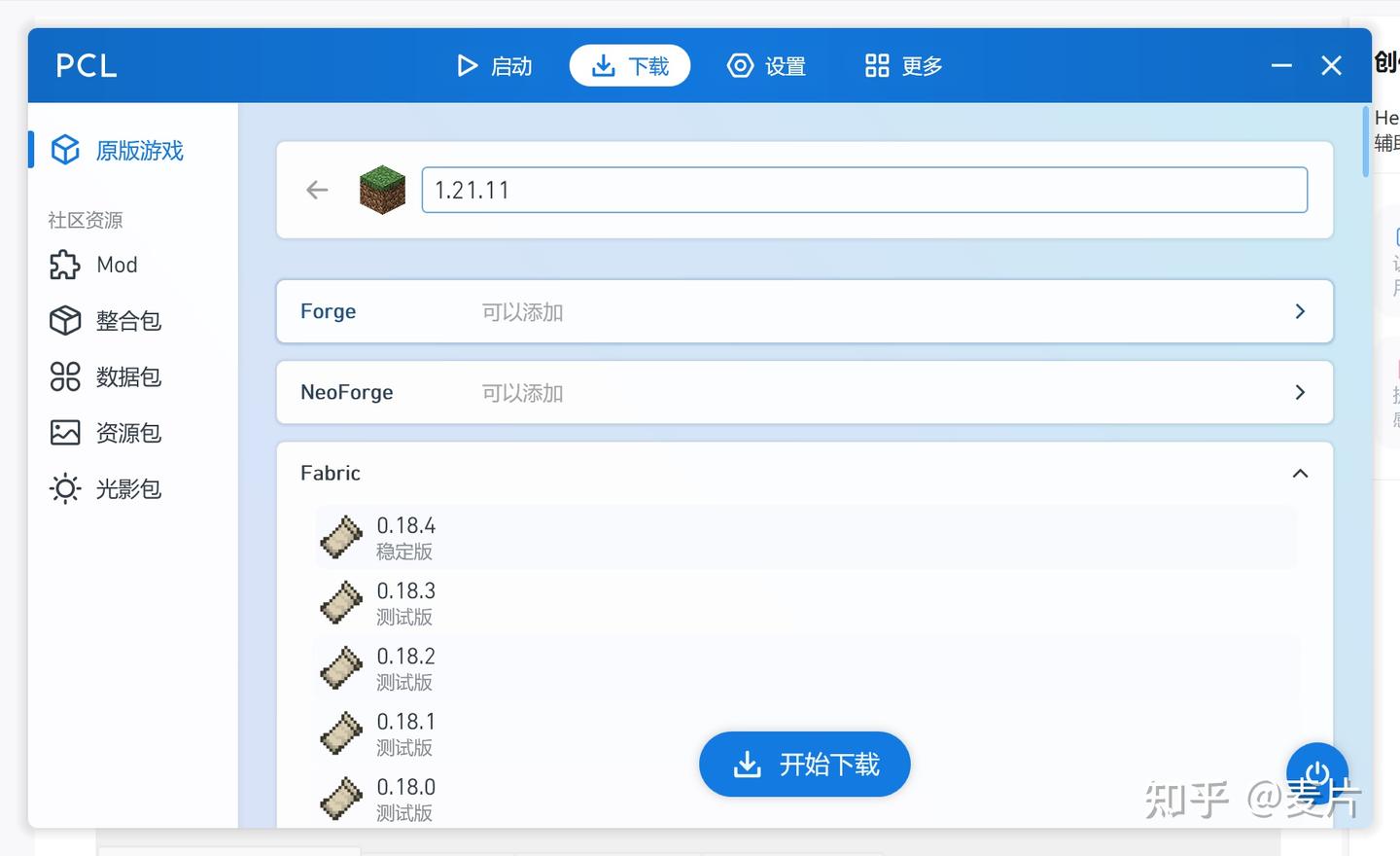Close the PCL window
Viewport: 1400px width, 856px height.
1331,65
